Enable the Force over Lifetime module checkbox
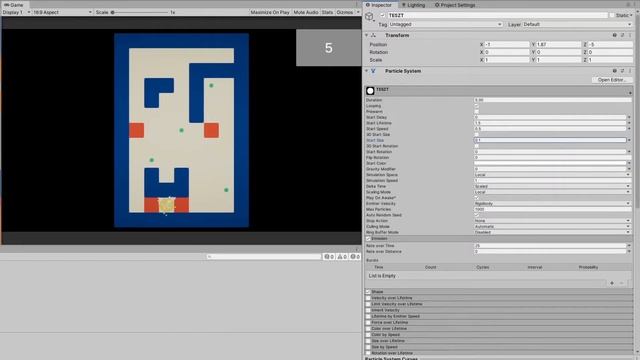640x360 pixels. 368,322
